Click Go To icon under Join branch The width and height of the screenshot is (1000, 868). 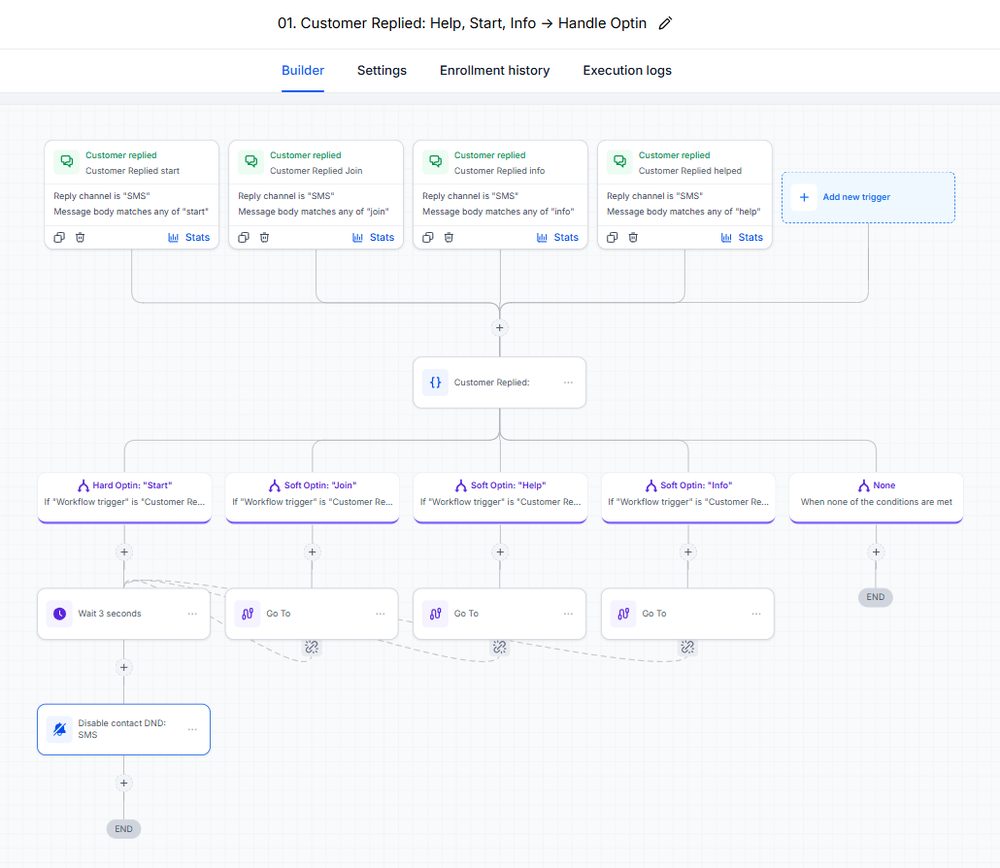pyautogui.click(x=247, y=614)
